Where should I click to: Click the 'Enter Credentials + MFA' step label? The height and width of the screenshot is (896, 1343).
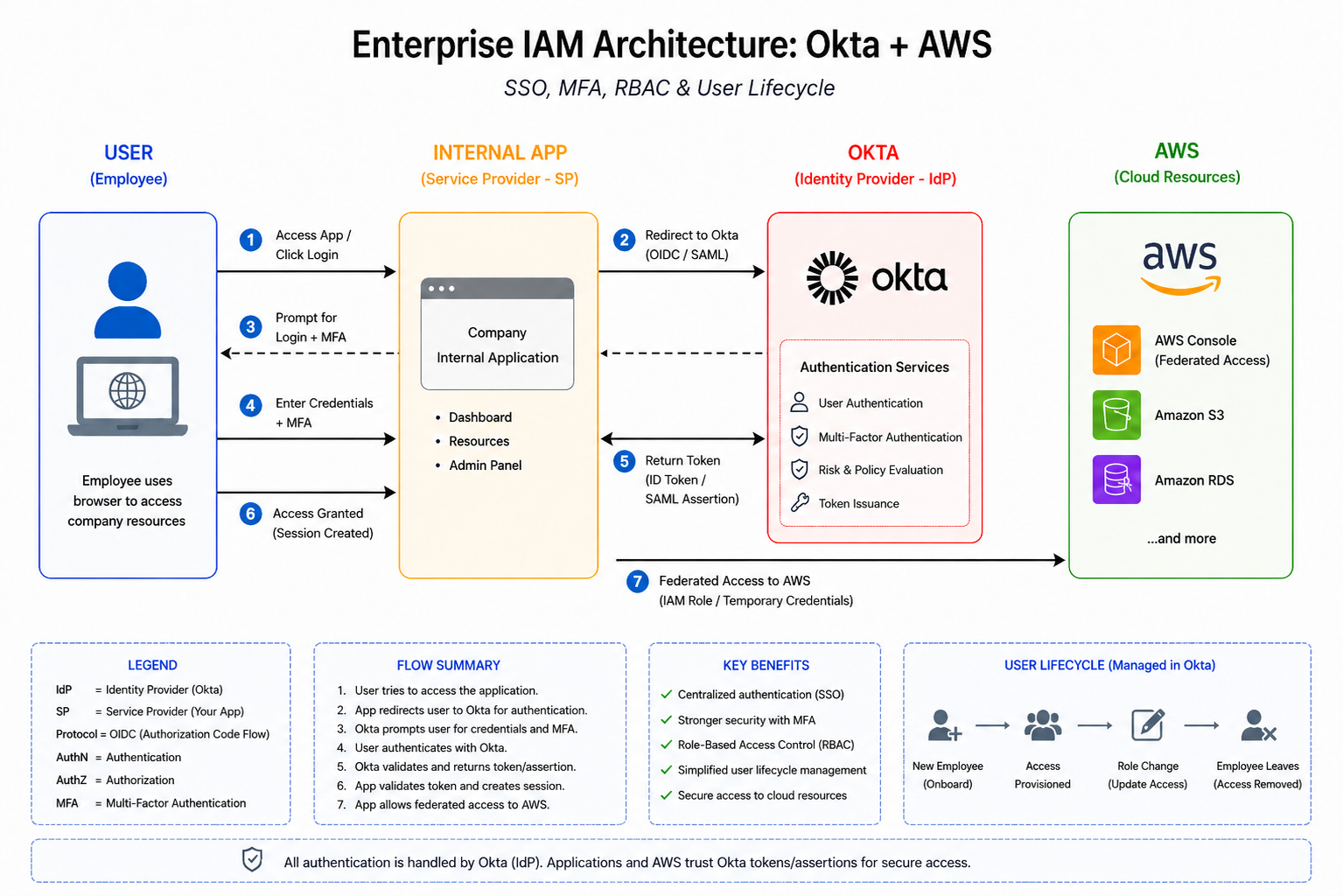click(x=324, y=413)
